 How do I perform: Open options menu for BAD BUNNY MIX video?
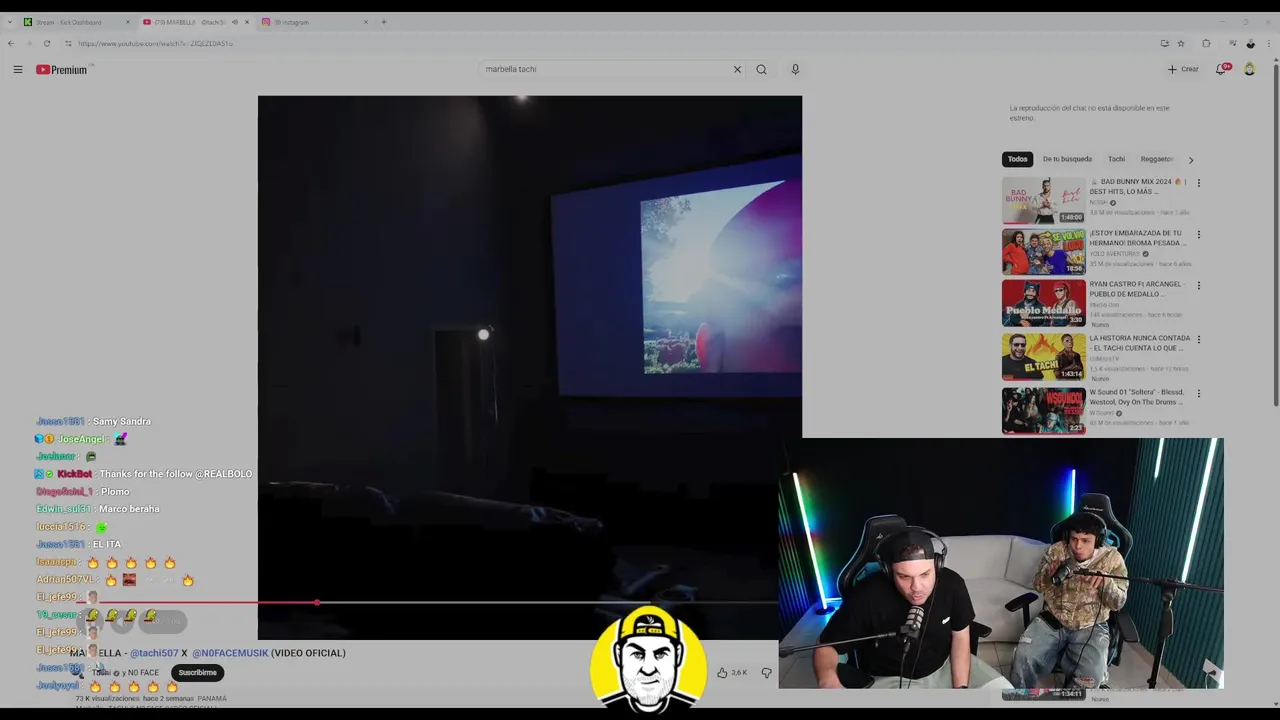pyautogui.click(x=1198, y=183)
